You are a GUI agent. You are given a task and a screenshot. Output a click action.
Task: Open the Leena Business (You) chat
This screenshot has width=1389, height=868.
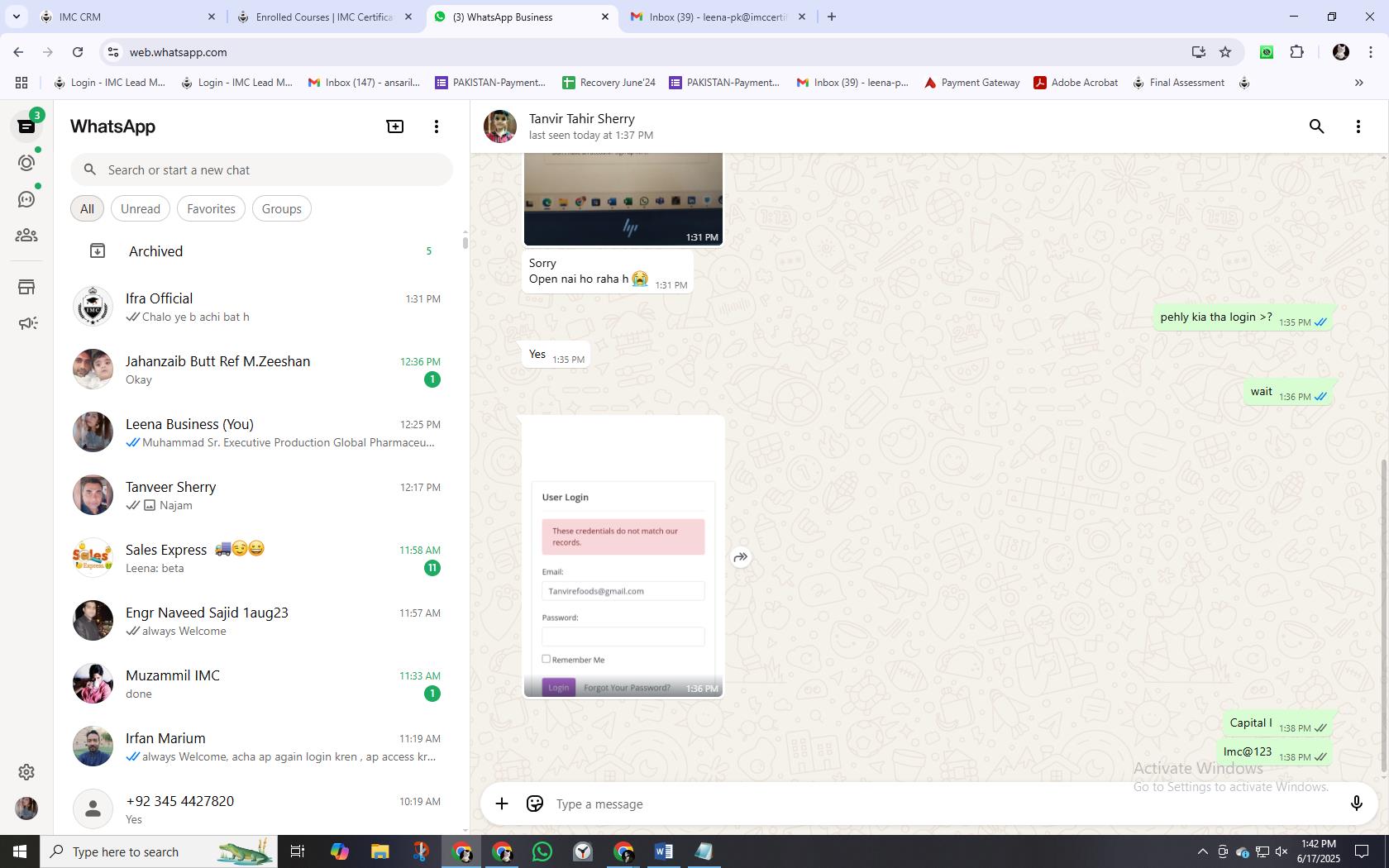pos(261,432)
